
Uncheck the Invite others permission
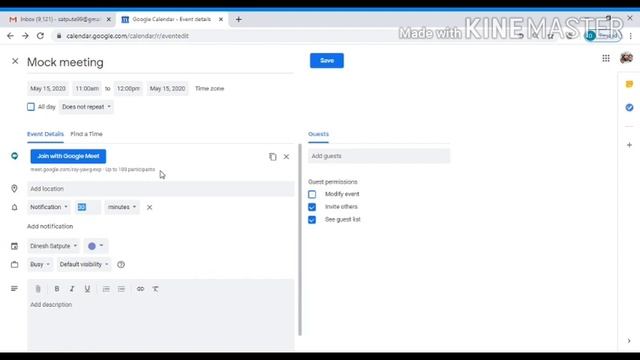click(312, 207)
